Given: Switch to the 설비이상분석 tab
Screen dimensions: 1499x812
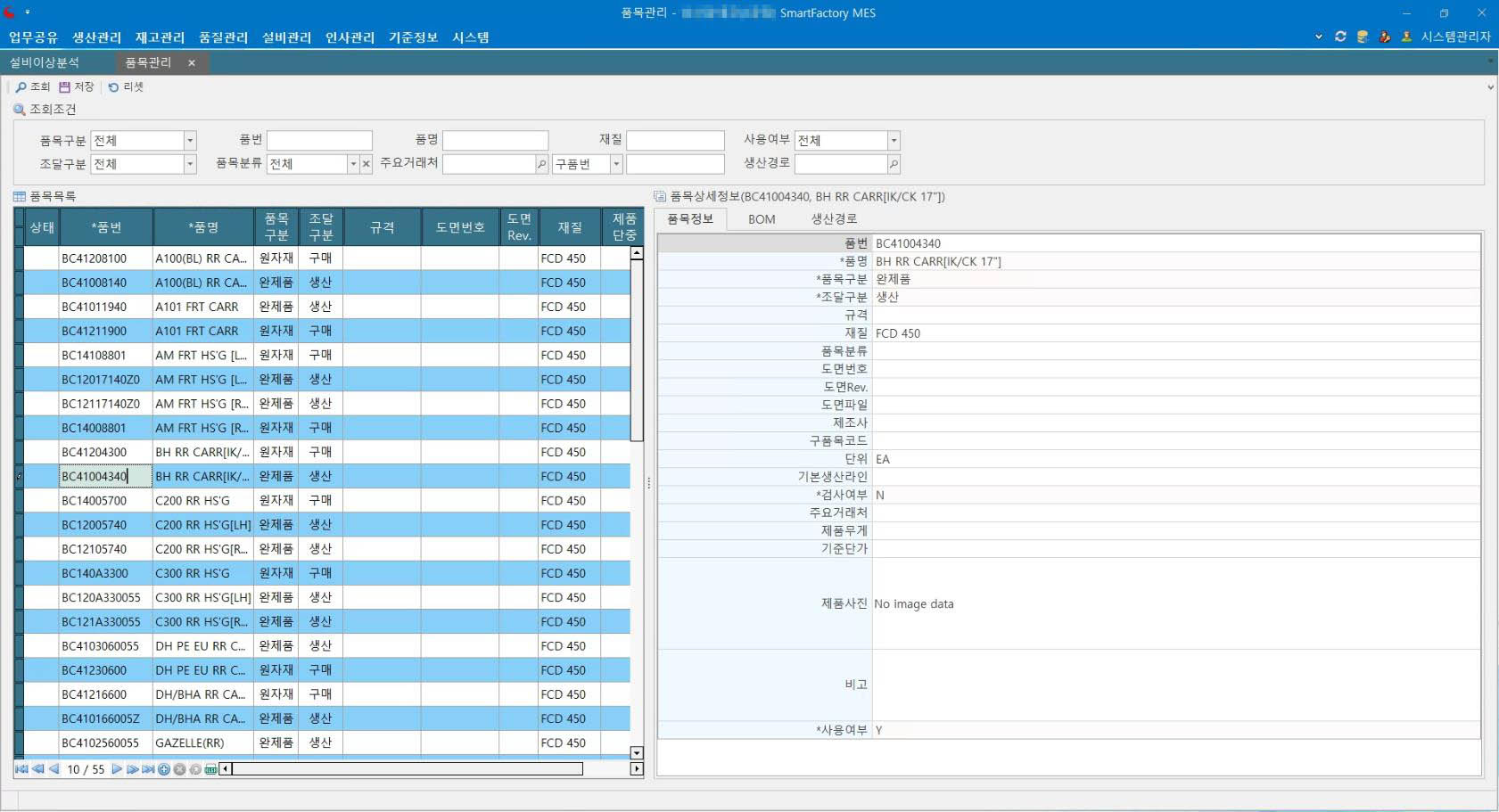Looking at the screenshot, I should tap(45, 62).
